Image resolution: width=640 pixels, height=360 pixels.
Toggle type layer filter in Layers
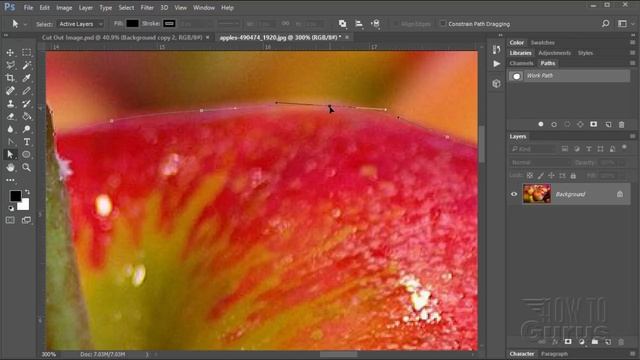pyautogui.click(x=589, y=149)
